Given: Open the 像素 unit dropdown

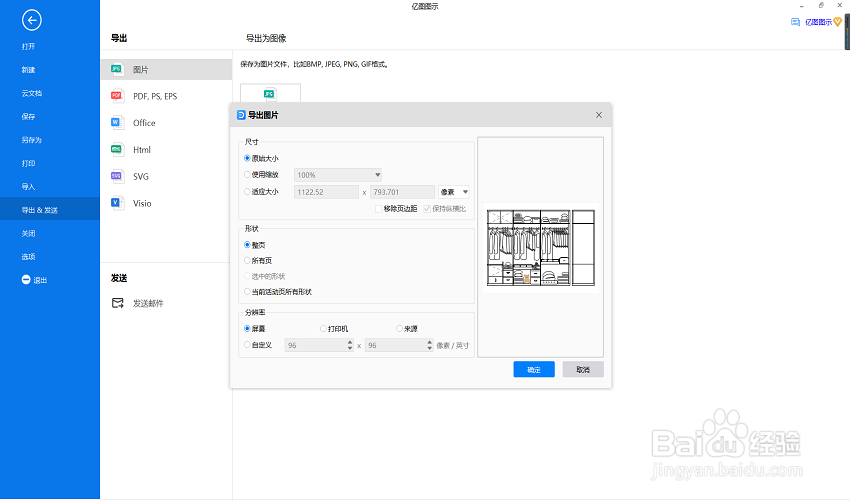Looking at the screenshot, I should coord(454,192).
